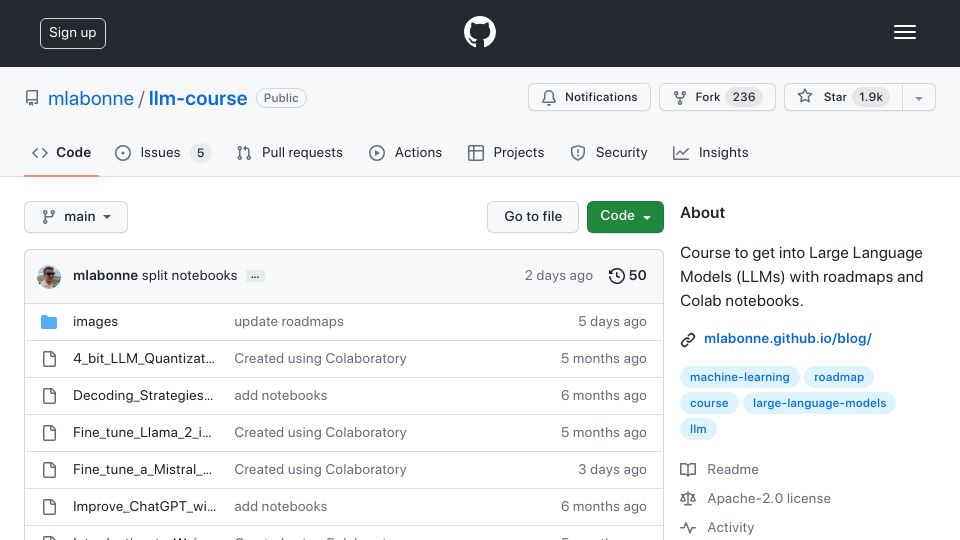Expand the green Code dropdown

coord(625,217)
